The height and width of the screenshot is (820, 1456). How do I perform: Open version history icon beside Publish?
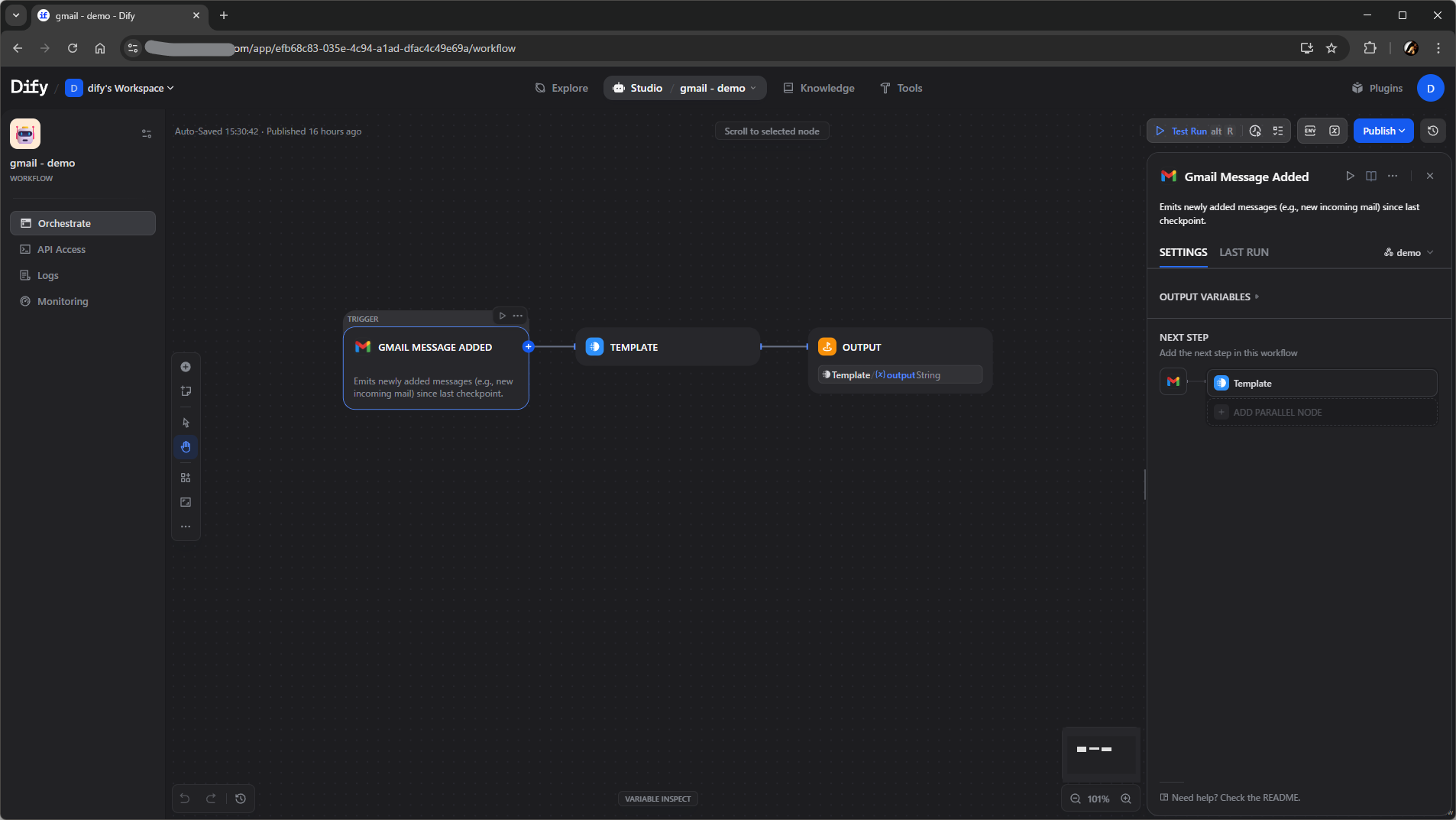point(1433,131)
